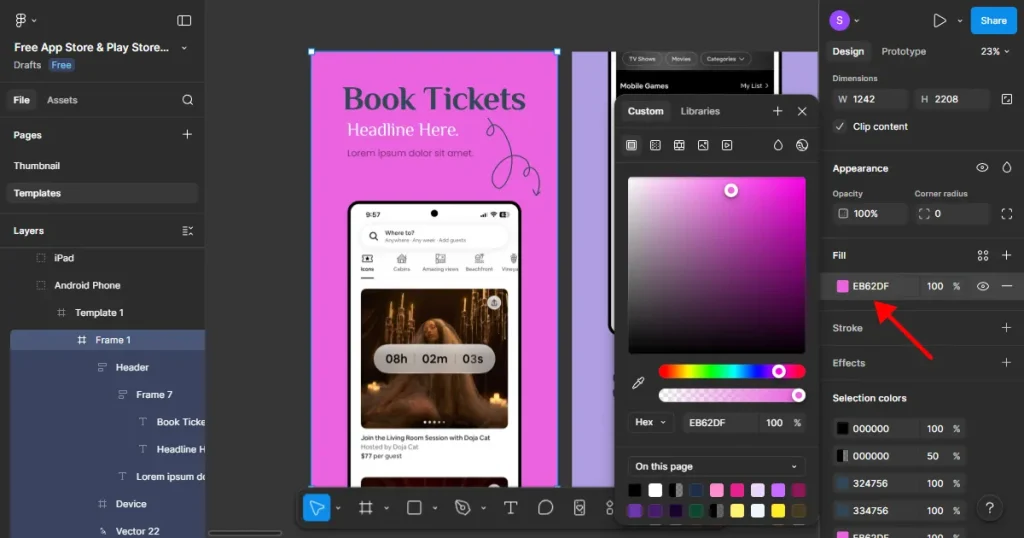
Task: Open the appearance blend mode droplet
Action: (x=1006, y=168)
